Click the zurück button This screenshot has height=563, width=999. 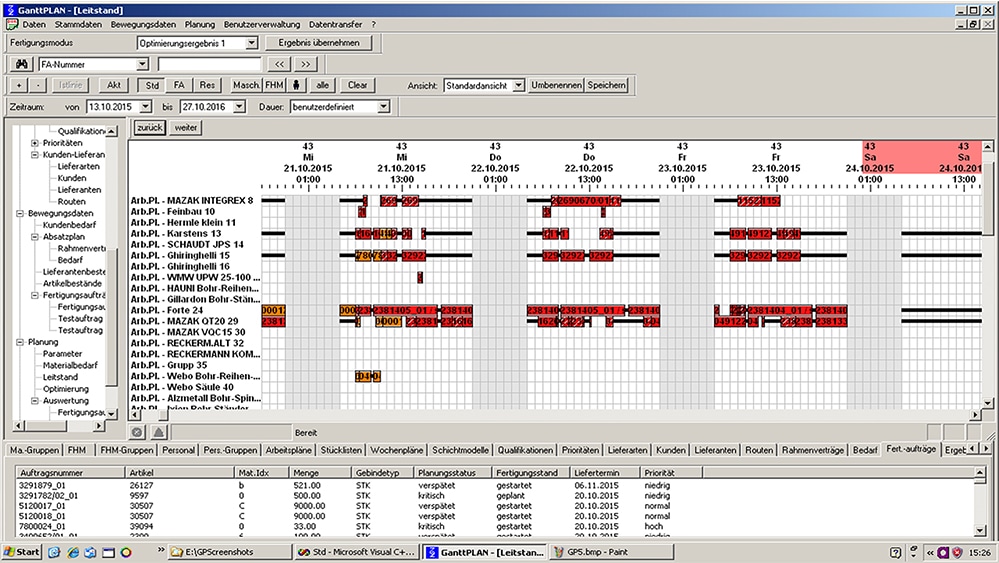pos(150,127)
